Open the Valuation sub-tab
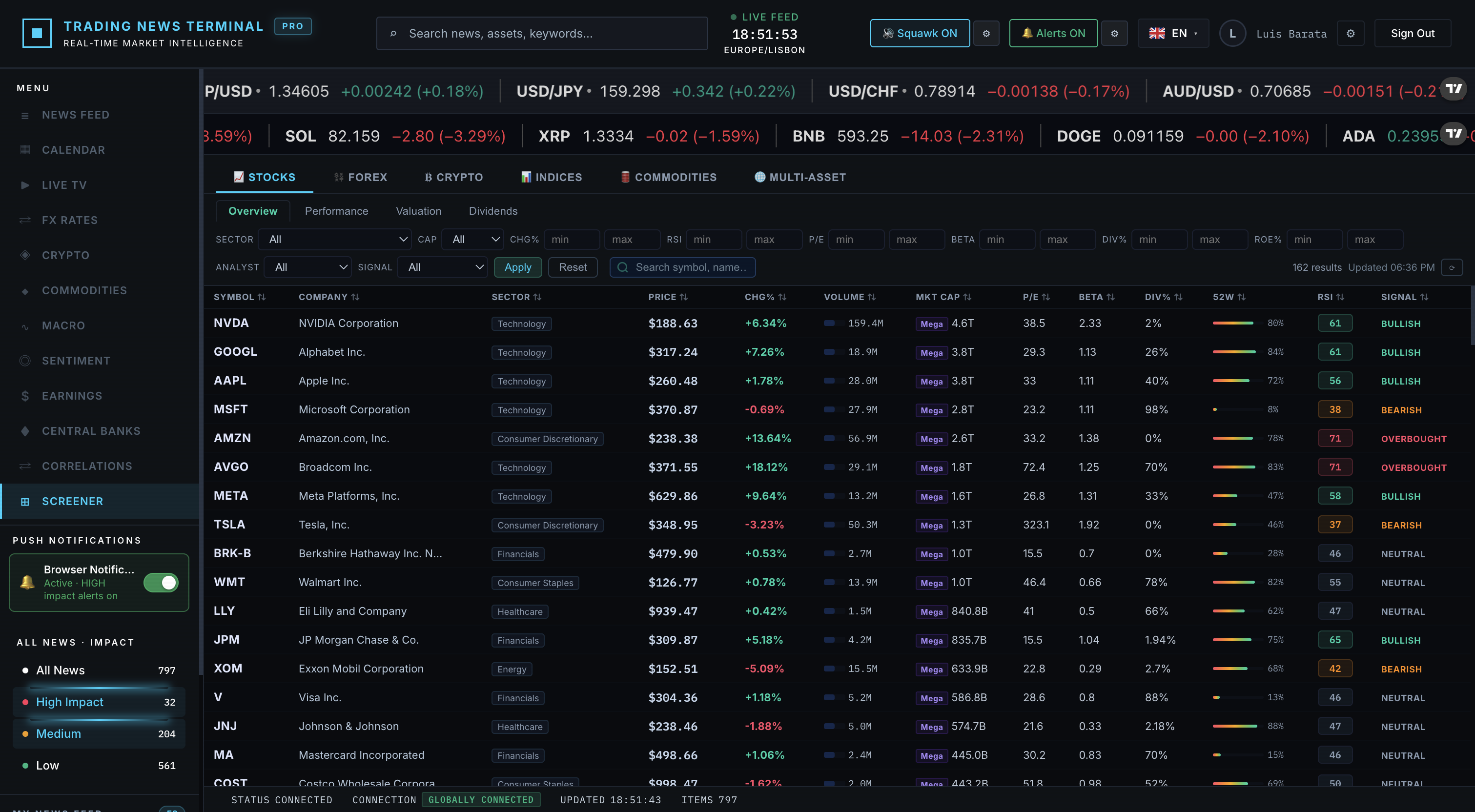Image resolution: width=1475 pixels, height=812 pixels. pyautogui.click(x=419, y=211)
